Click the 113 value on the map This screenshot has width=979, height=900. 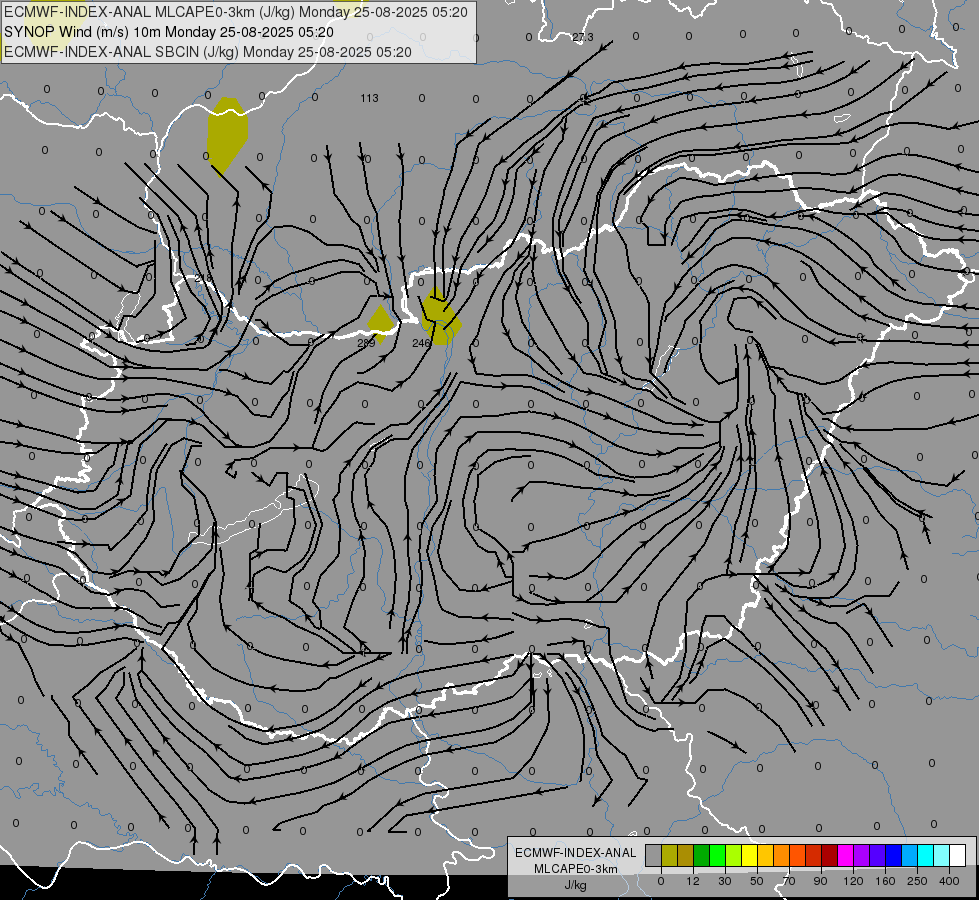coord(369,98)
